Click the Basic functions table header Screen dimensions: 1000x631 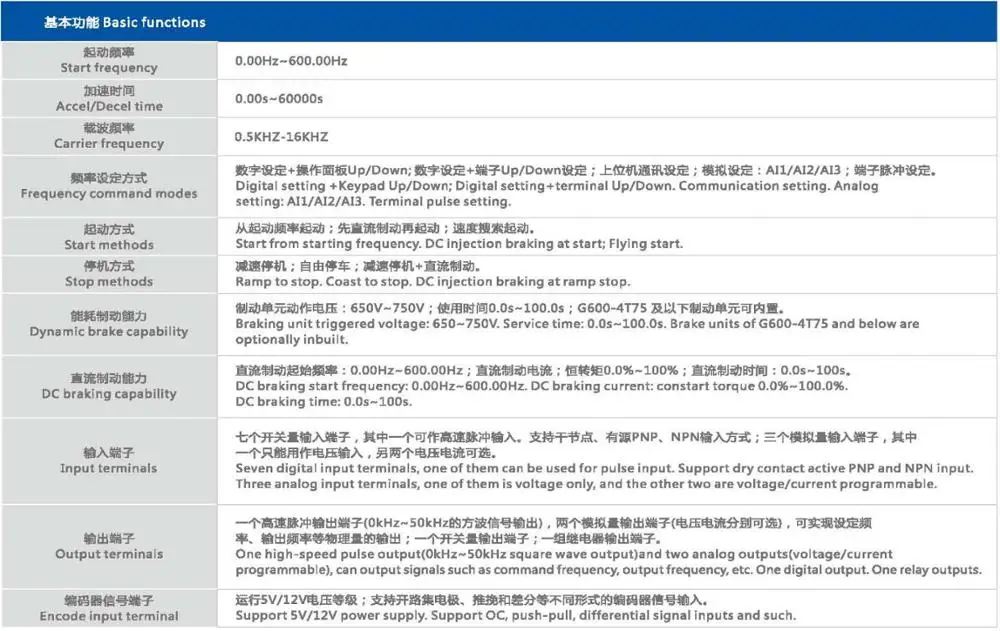[124, 22]
